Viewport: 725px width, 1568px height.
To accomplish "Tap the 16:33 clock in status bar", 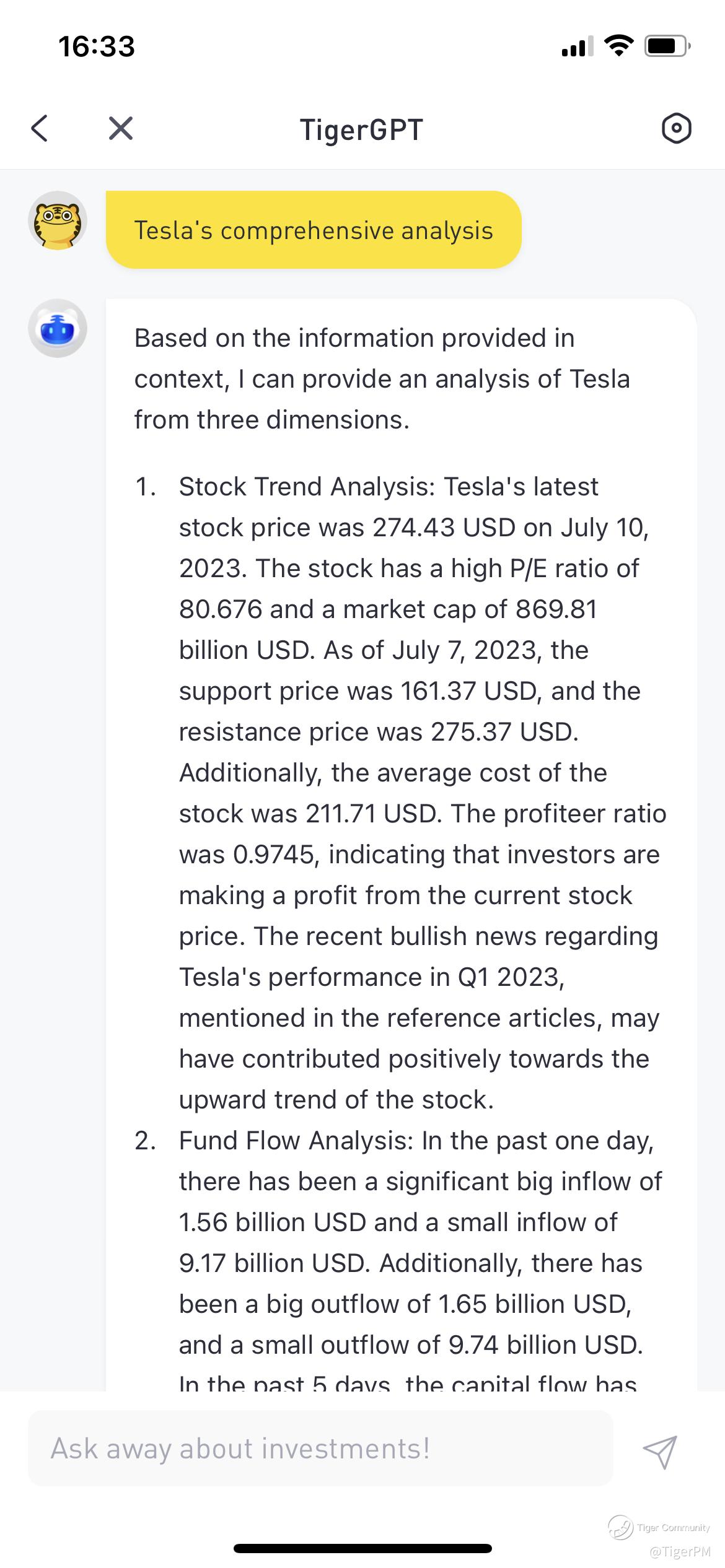I will (x=97, y=47).
